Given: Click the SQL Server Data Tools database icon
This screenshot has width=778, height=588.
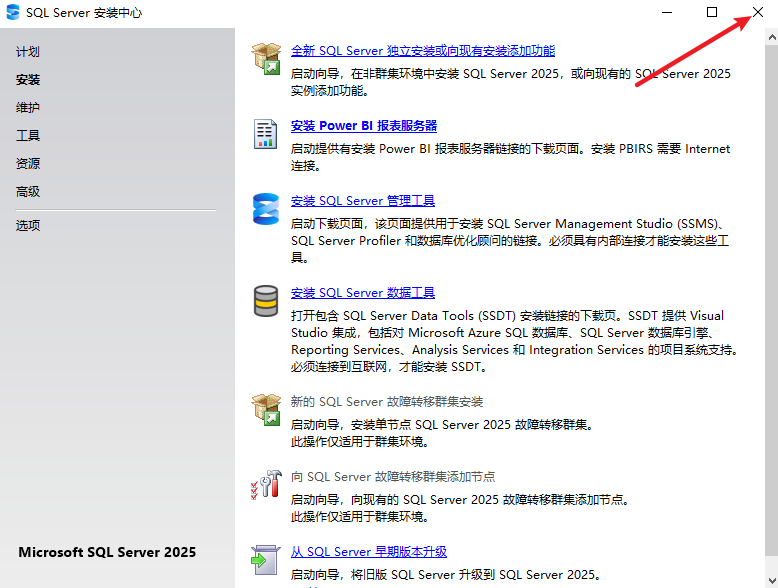Looking at the screenshot, I should pyautogui.click(x=266, y=301).
